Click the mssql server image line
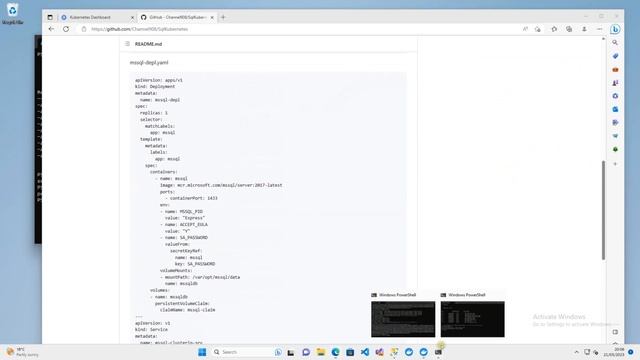This screenshot has height=360, width=640. 221,185
